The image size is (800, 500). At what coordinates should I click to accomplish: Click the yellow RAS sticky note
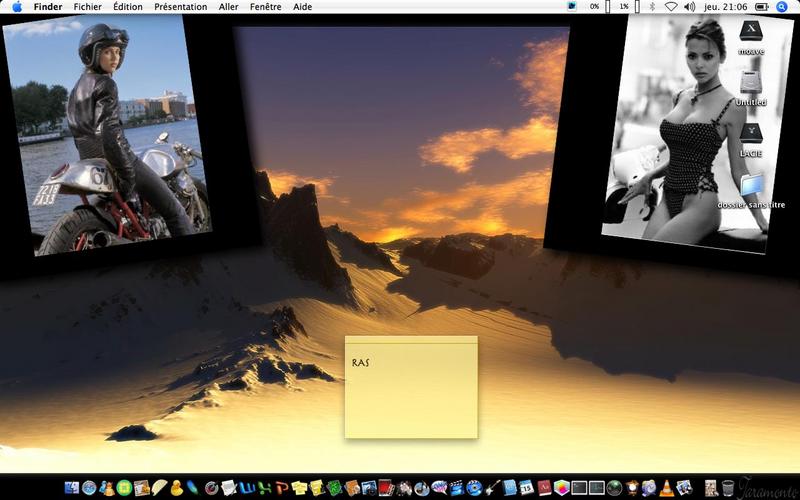(411, 387)
